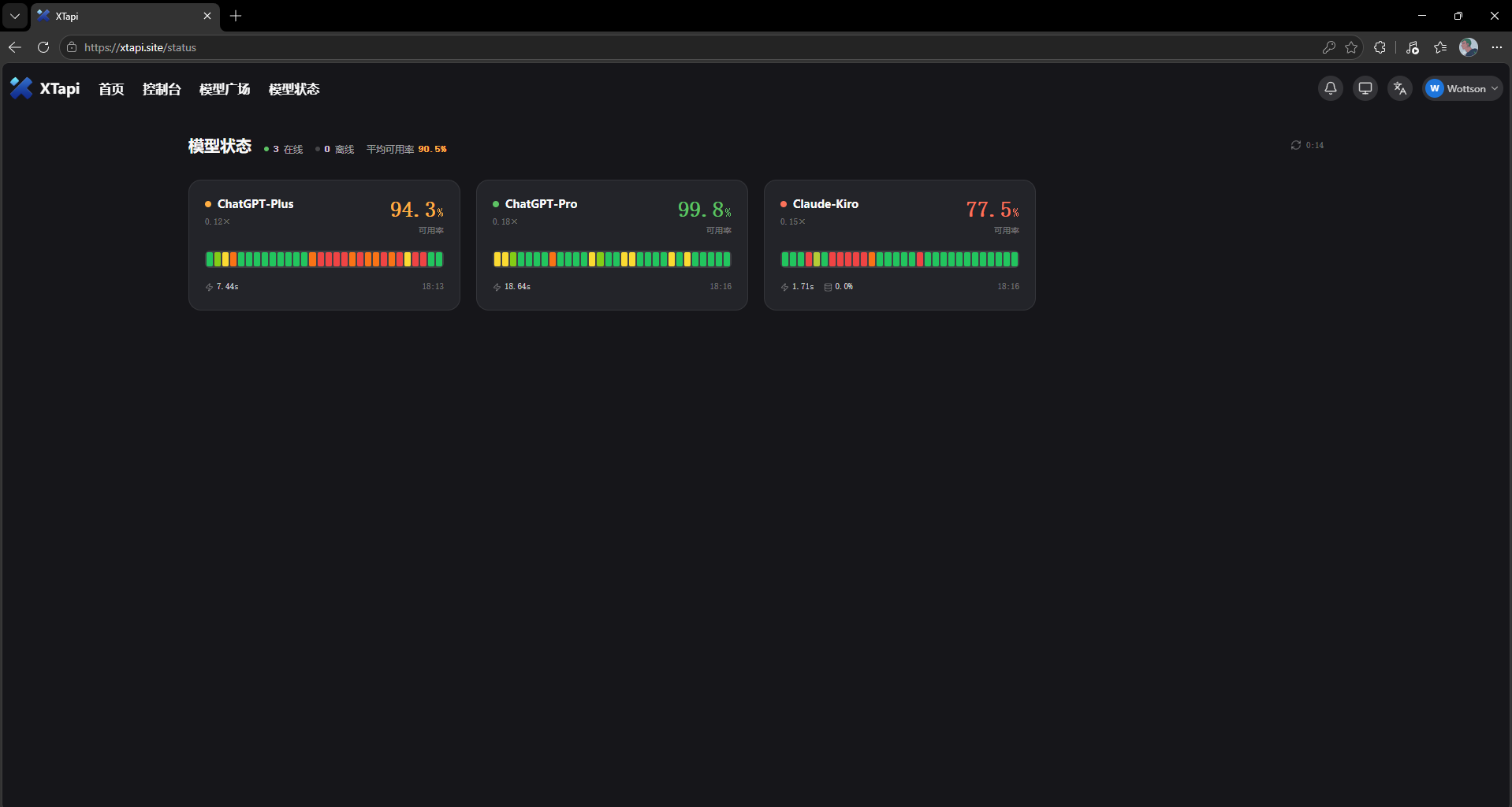View site information lock icon
This screenshot has width=1512, height=807.
pos(72,47)
